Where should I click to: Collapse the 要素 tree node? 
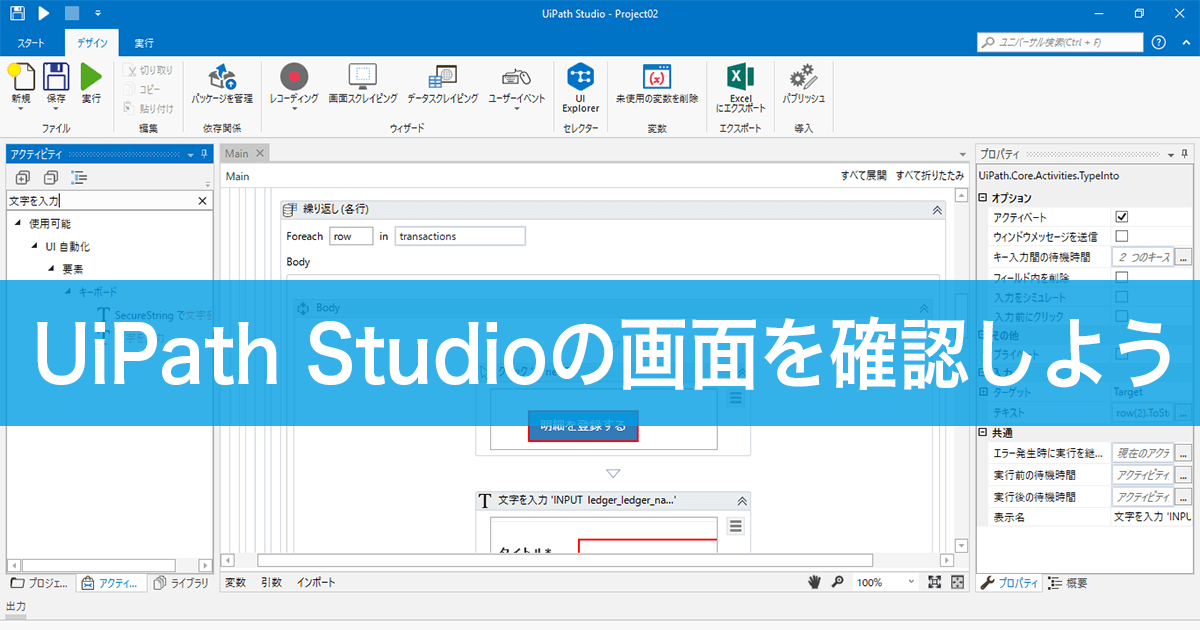coord(51,269)
